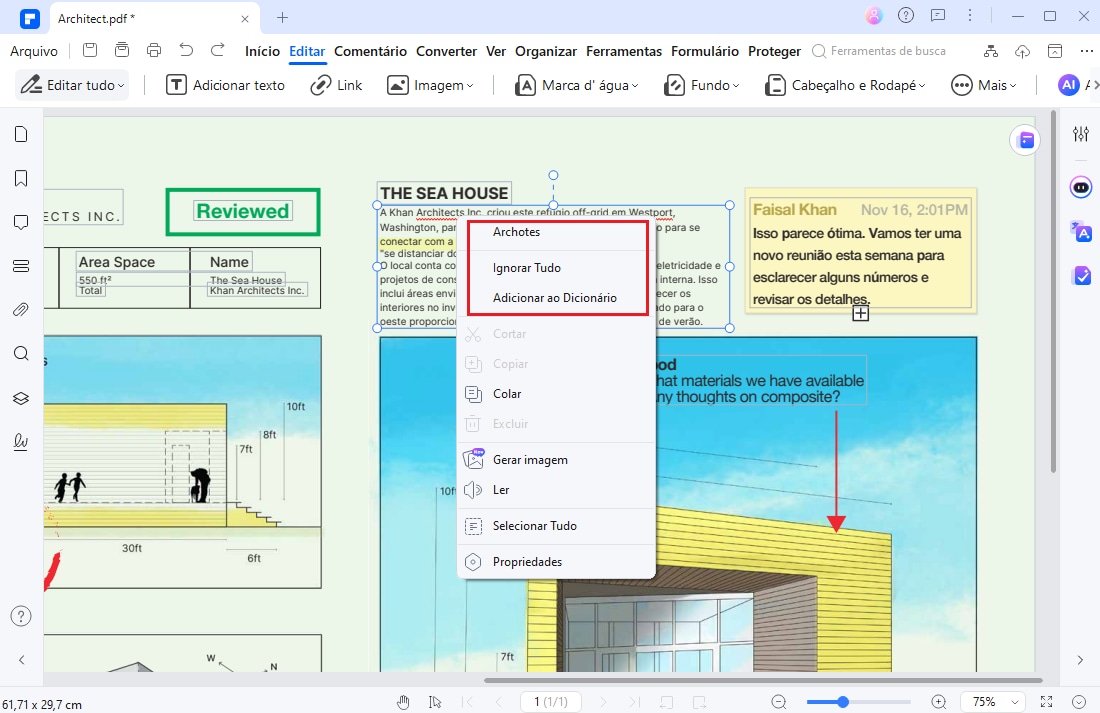Screen dimensions: 1100x713
Task: Click the horizontal scrollbar
Action: pyautogui.click(x=763, y=680)
